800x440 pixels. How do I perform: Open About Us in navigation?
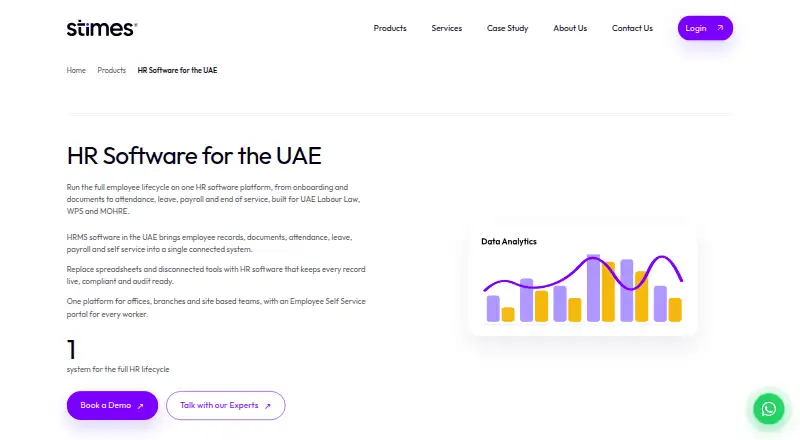[570, 28]
